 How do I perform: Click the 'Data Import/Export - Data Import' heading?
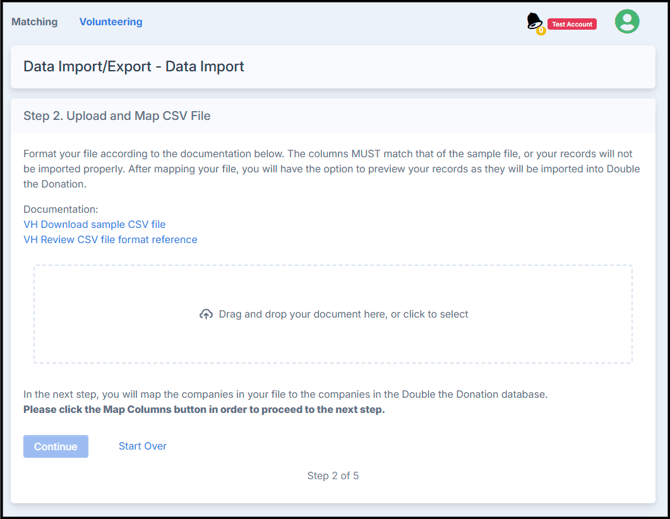[134, 67]
